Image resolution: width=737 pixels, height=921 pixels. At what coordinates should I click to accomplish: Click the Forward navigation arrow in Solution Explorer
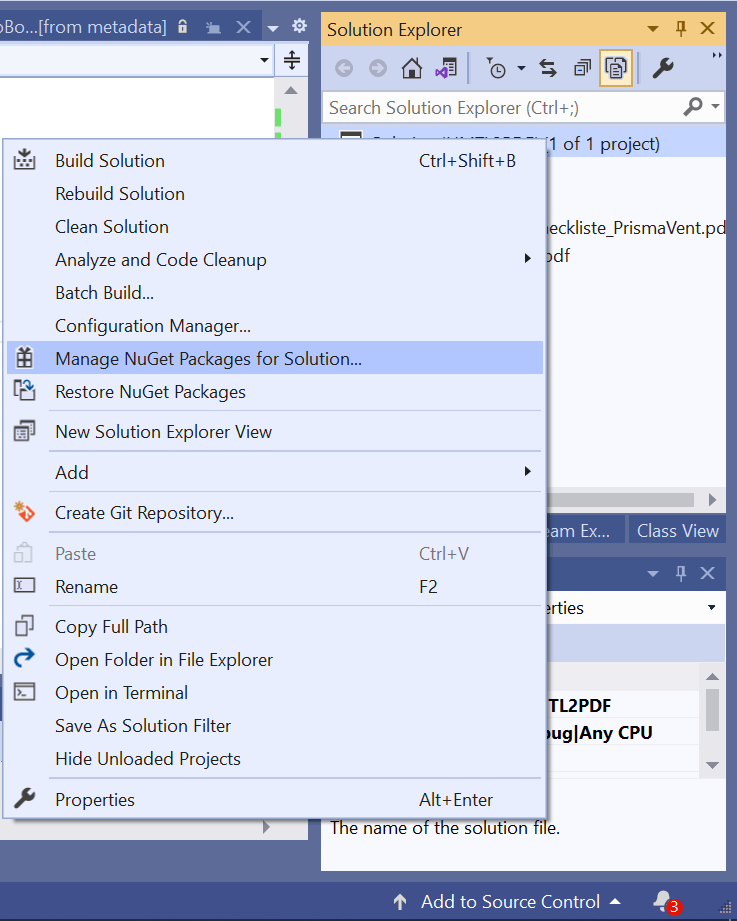[378, 69]
